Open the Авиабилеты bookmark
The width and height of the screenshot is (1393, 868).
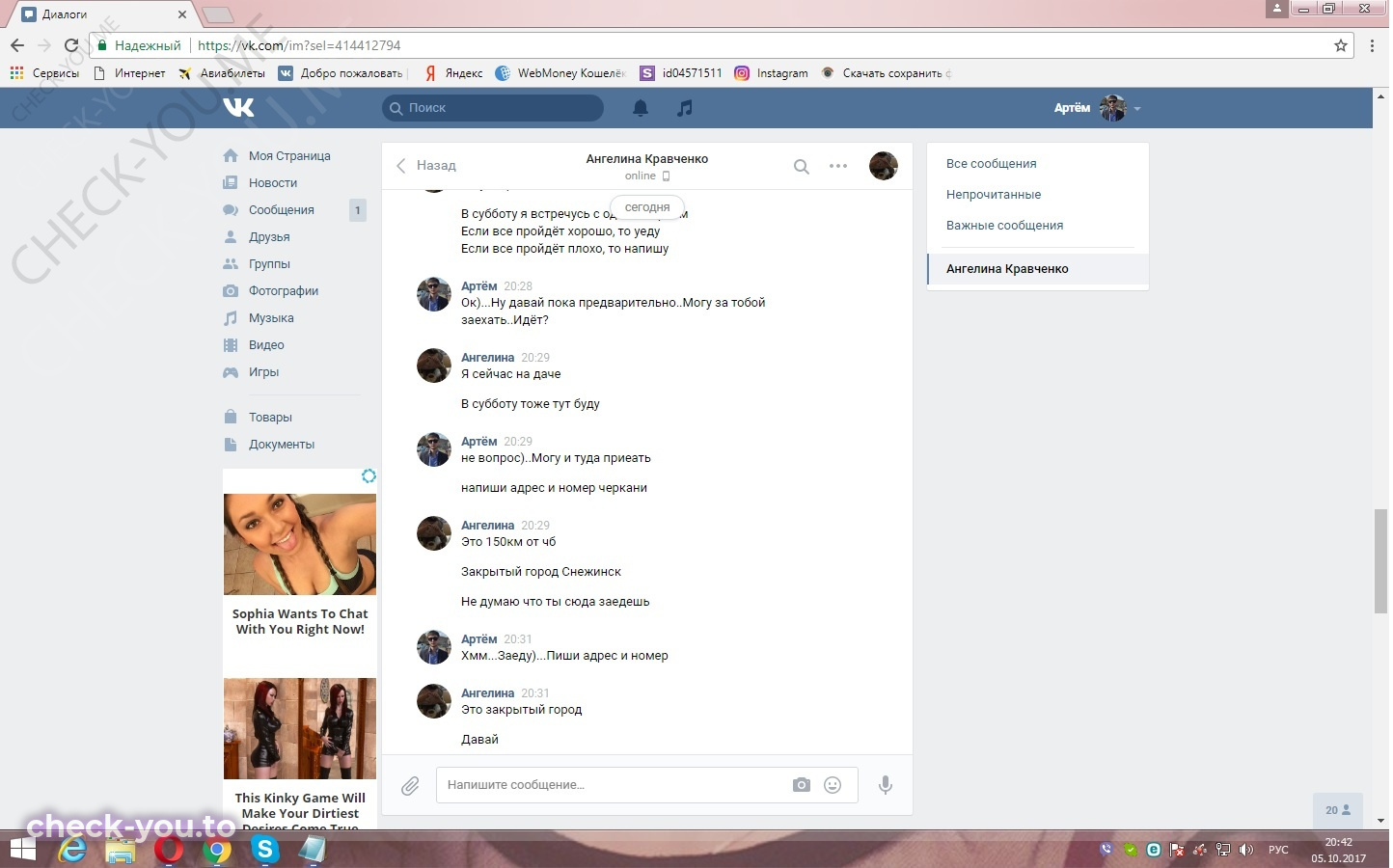click(x=222, y=73)
